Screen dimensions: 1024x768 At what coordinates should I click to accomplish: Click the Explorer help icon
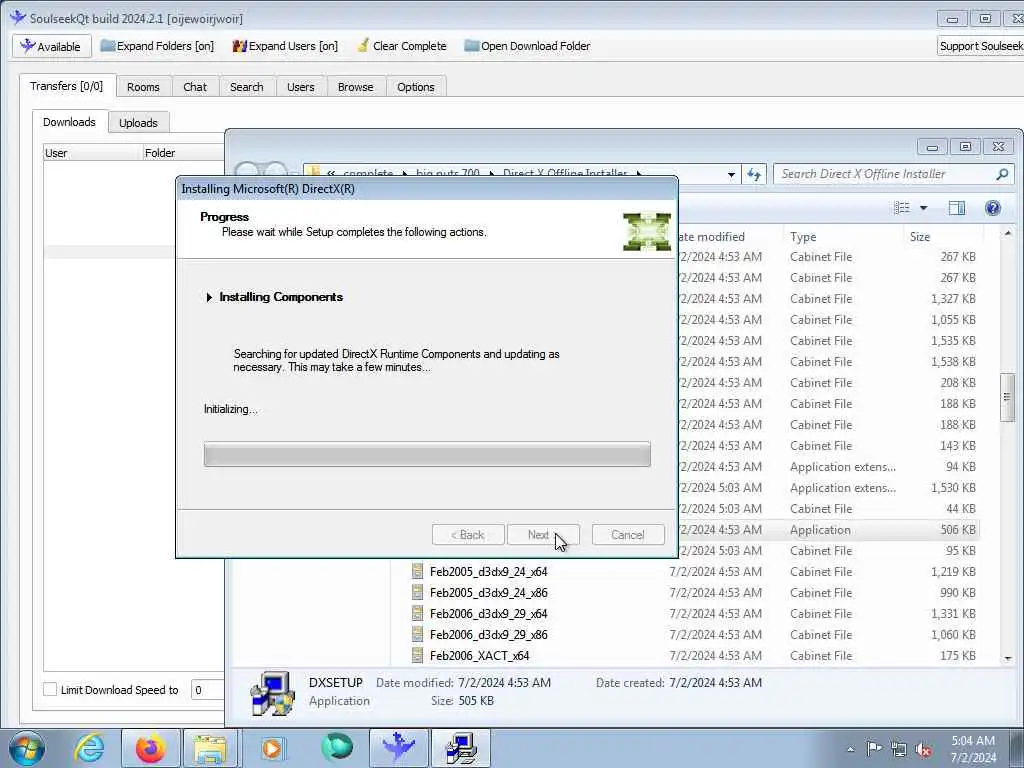click(993, 208)
